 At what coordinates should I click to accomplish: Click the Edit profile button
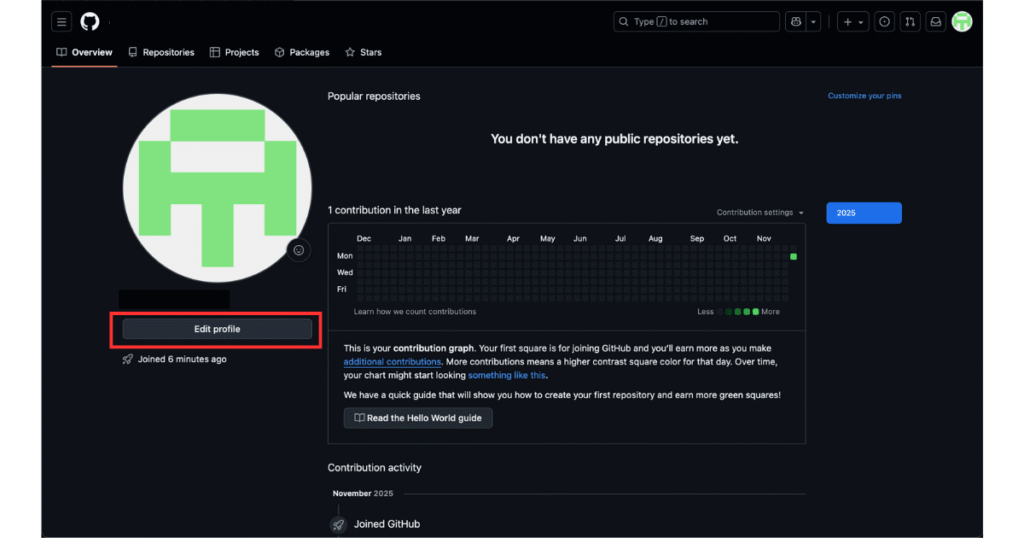(x=217, y=329)
